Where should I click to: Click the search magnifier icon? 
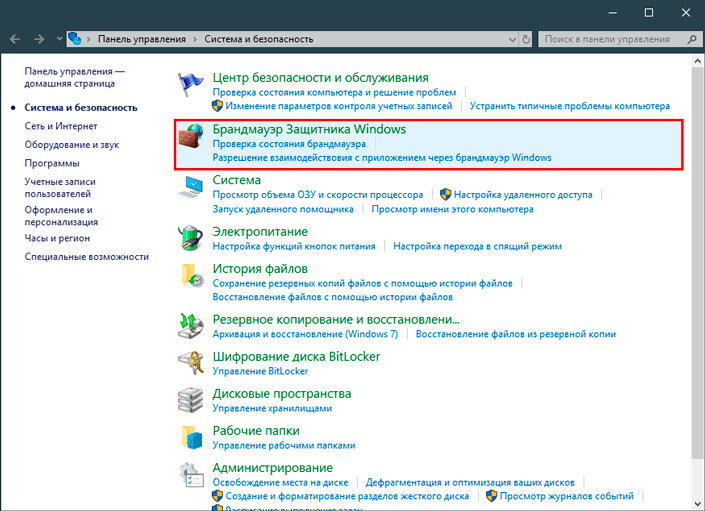[x=692, y=39]
